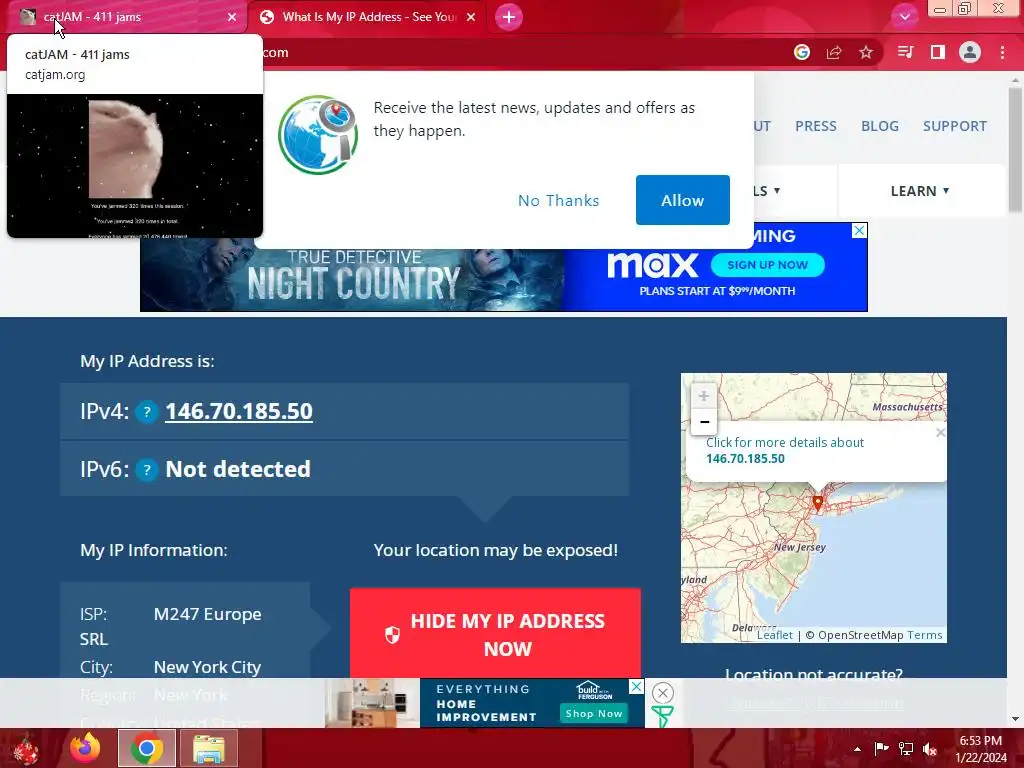This screenshot has width=1024, height=768.
Task: Click Shop Now in Ferguson ad
Action: (594, 713)
